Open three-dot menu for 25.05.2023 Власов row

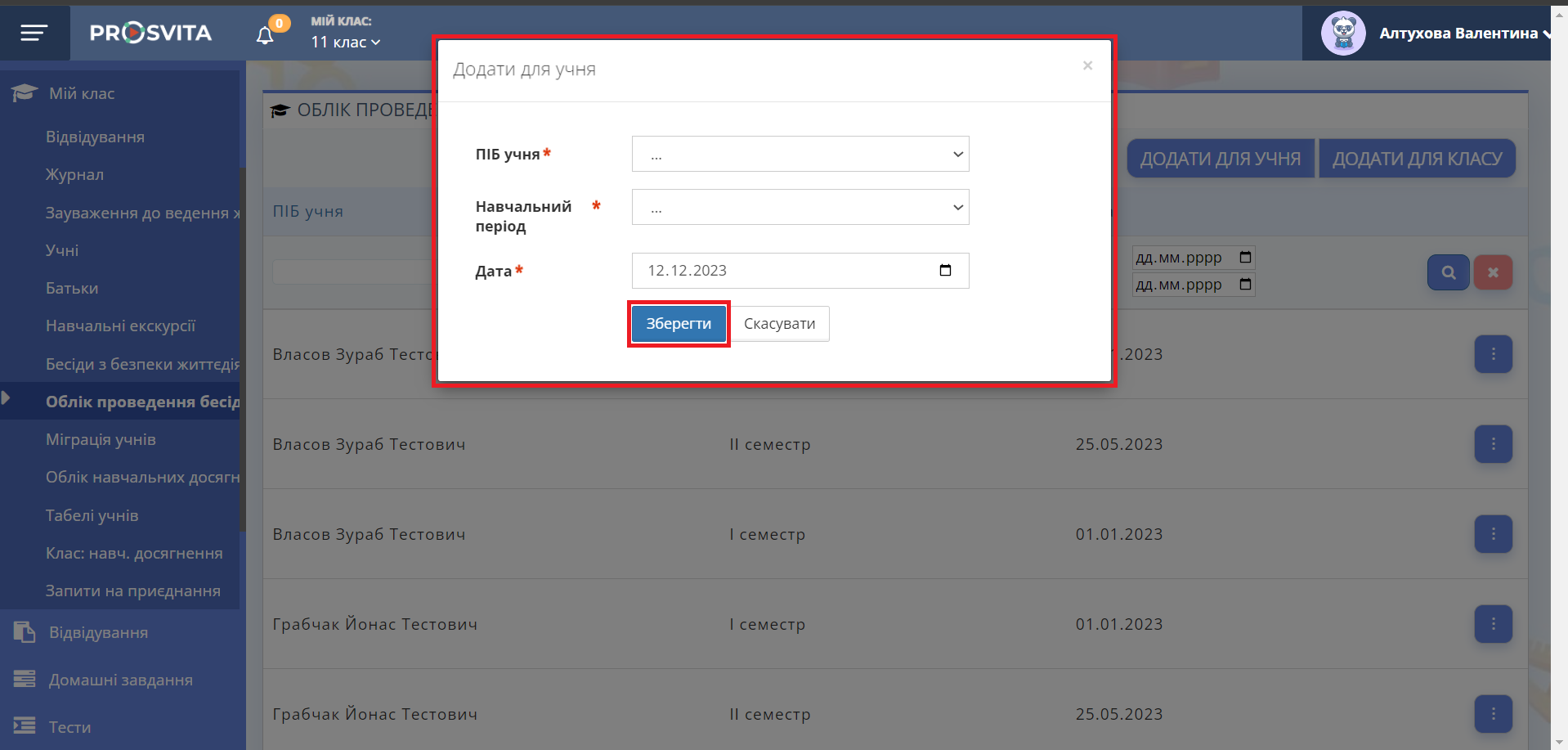[1493, 444]
